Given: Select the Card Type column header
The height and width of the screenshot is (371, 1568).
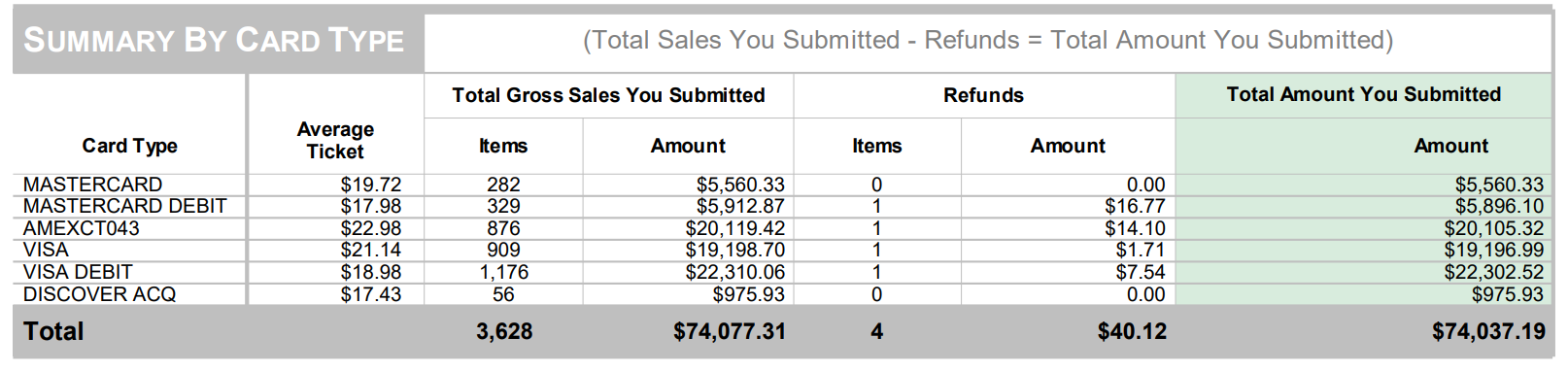Looking at the screenshot, I should click(129, 146).
